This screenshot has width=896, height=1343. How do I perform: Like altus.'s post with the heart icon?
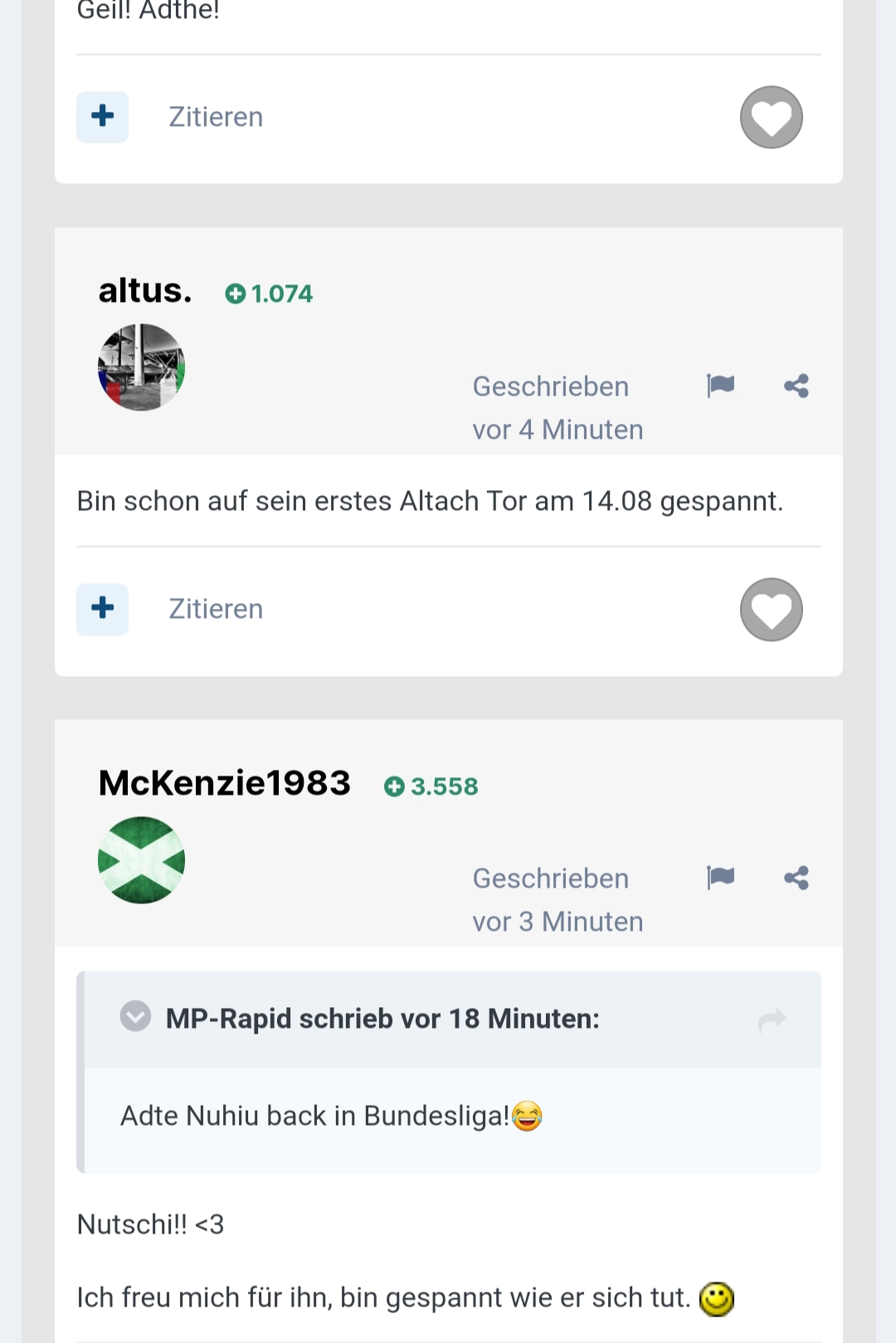(x=772, y=610)
